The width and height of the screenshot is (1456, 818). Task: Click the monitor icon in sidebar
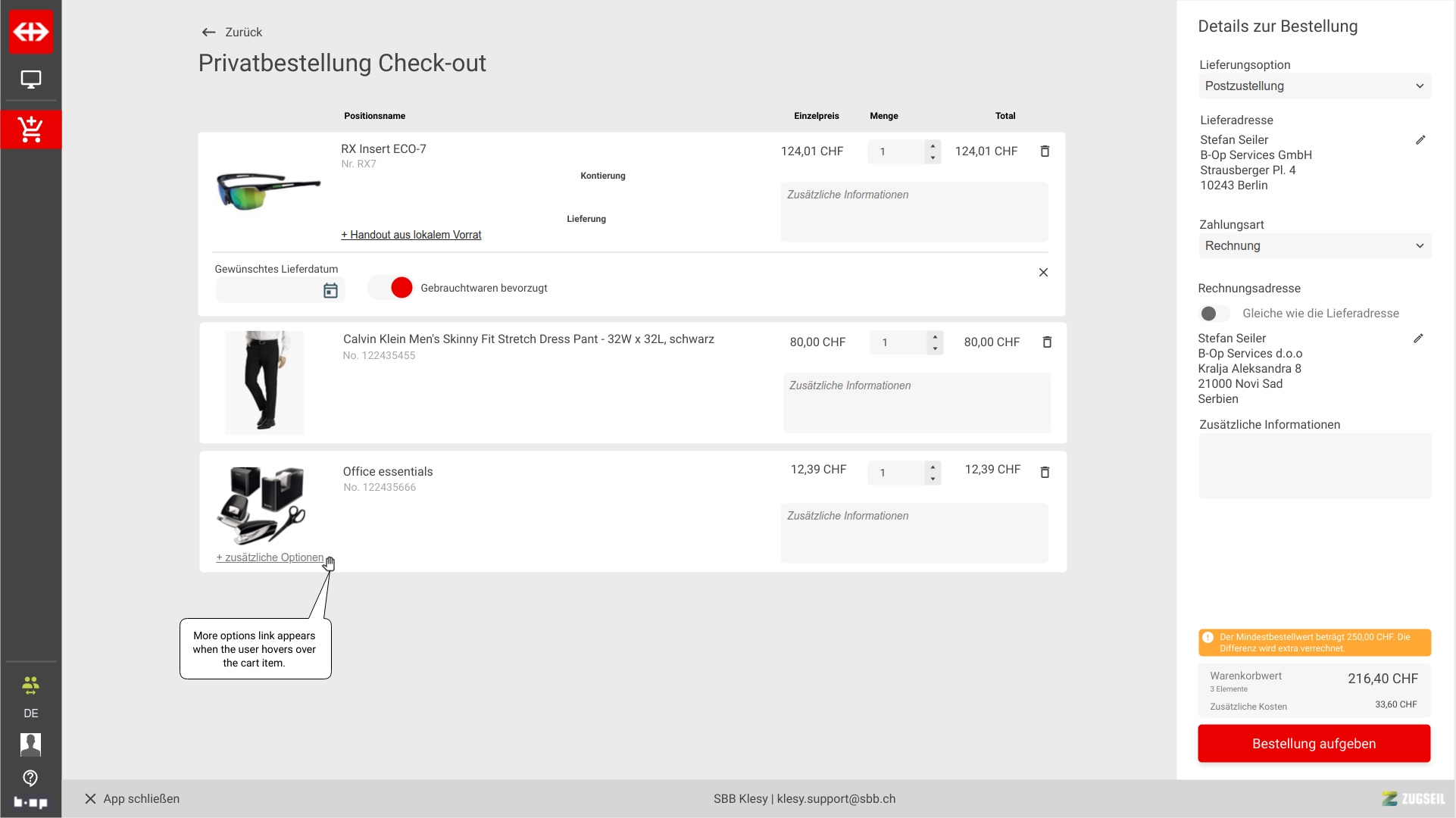click(x=30, y=80)
